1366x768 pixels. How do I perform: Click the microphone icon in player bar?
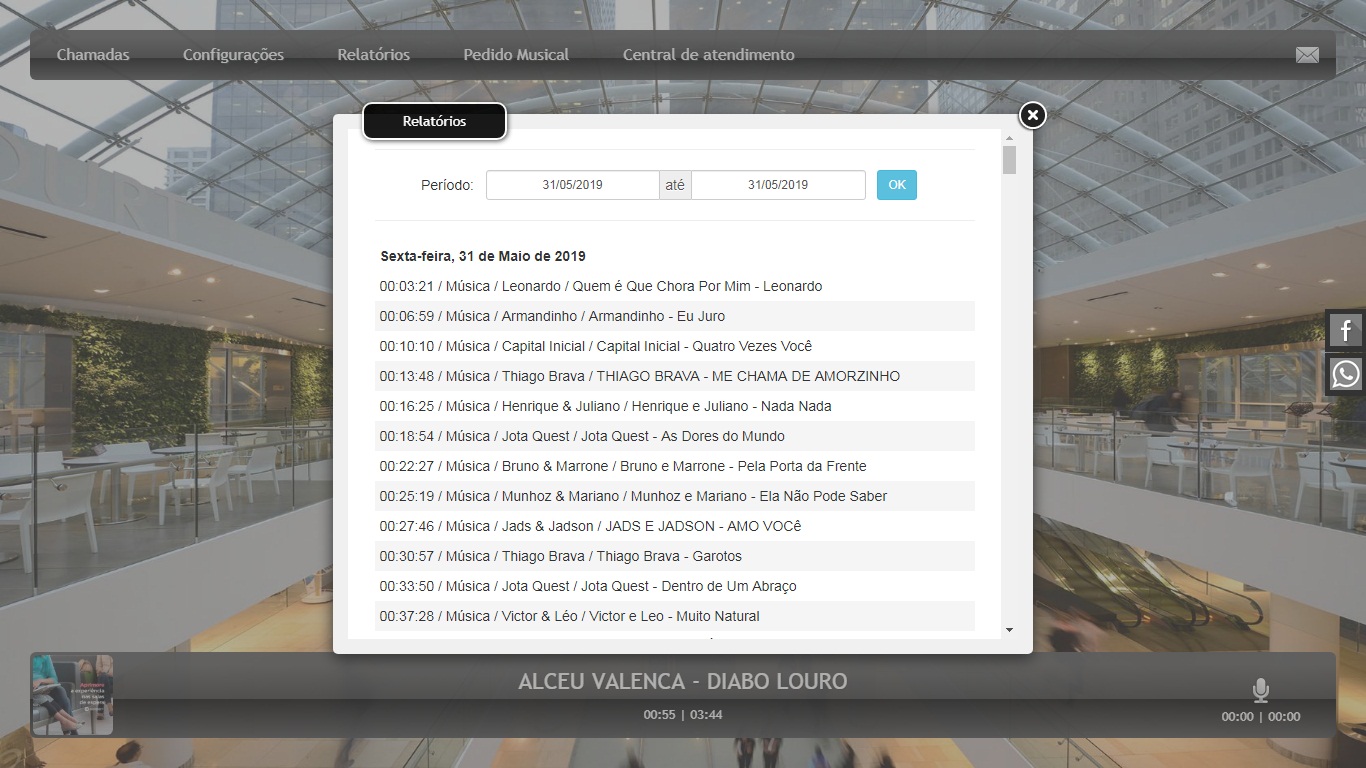[1261, 690]
